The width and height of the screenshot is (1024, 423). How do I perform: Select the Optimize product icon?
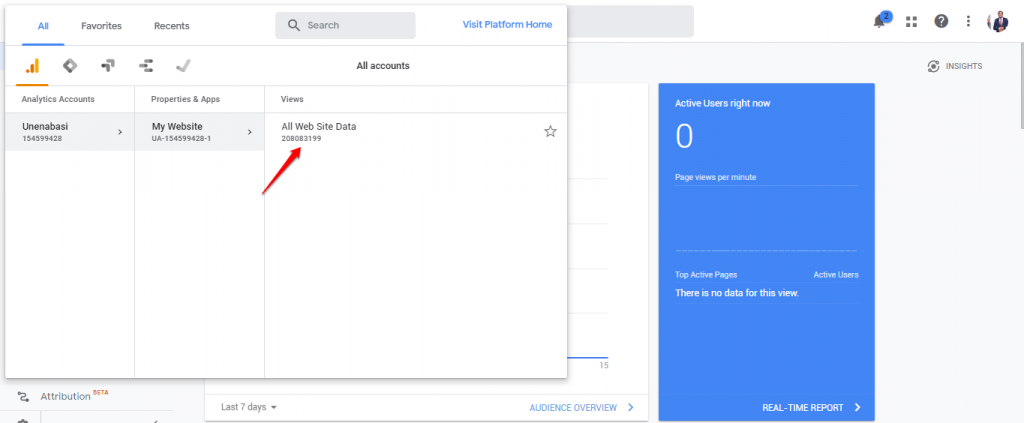[108, 66]
